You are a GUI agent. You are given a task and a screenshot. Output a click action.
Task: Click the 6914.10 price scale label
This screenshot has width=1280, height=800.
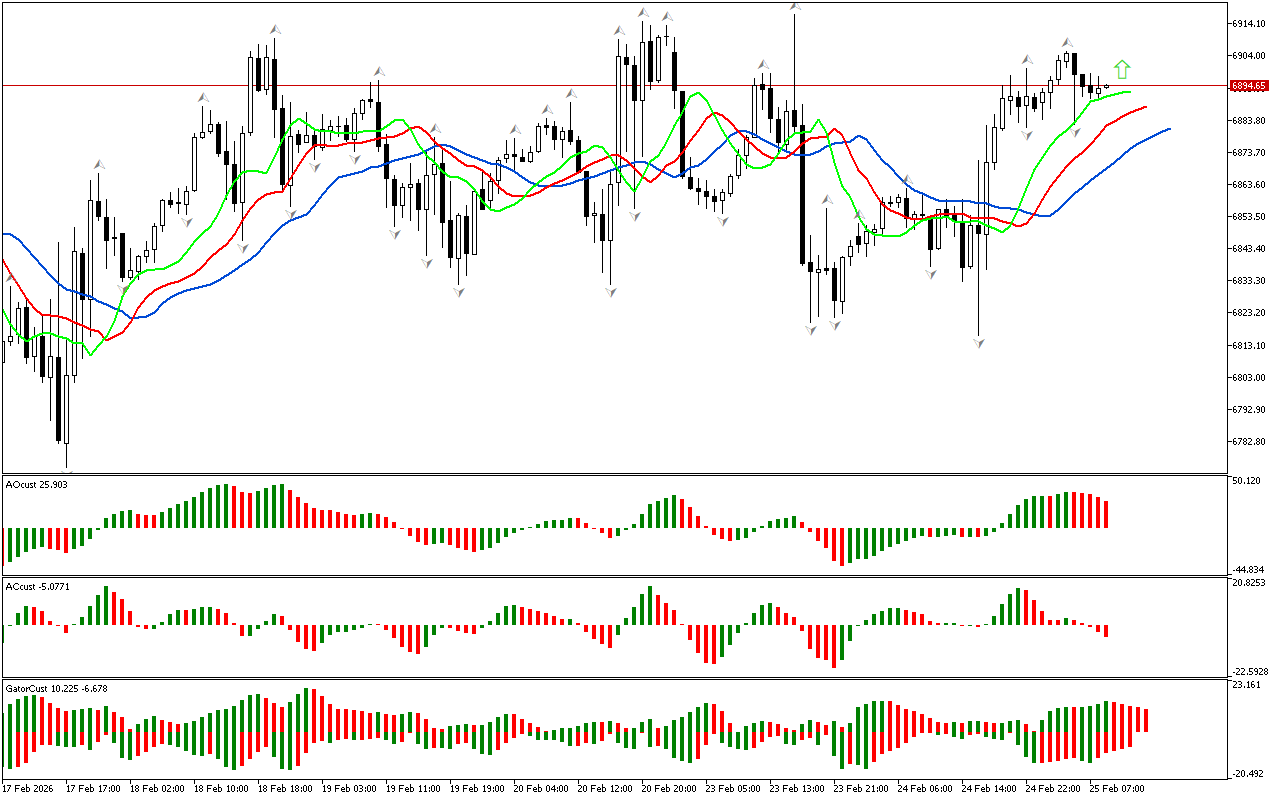1249,23
